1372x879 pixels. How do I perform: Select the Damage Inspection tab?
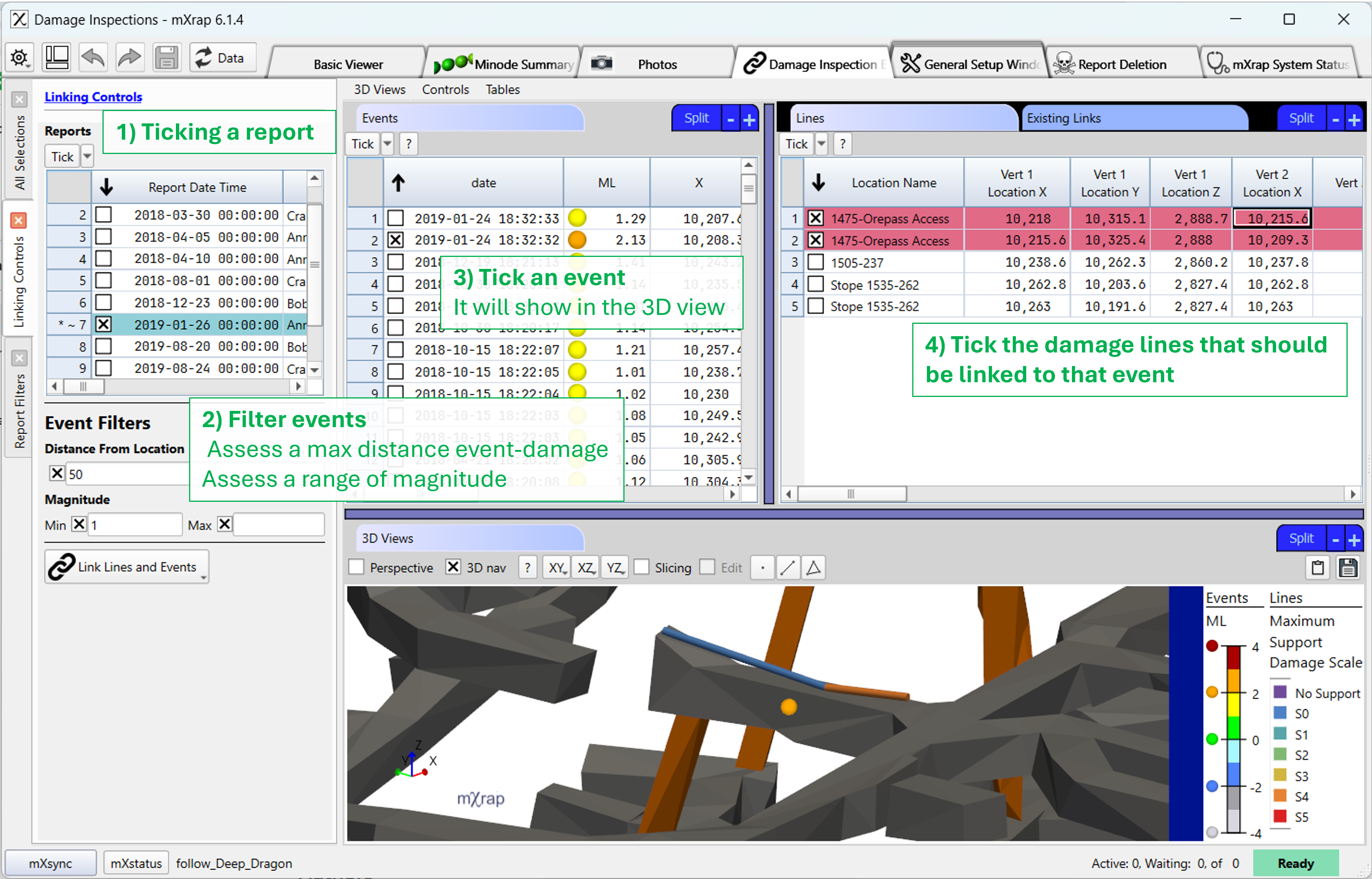[x=814, y=64]
